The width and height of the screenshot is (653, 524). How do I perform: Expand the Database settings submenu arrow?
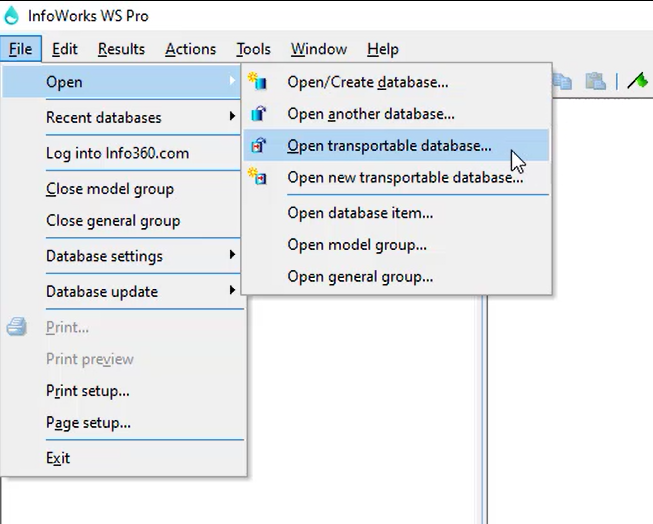point(232,255)
